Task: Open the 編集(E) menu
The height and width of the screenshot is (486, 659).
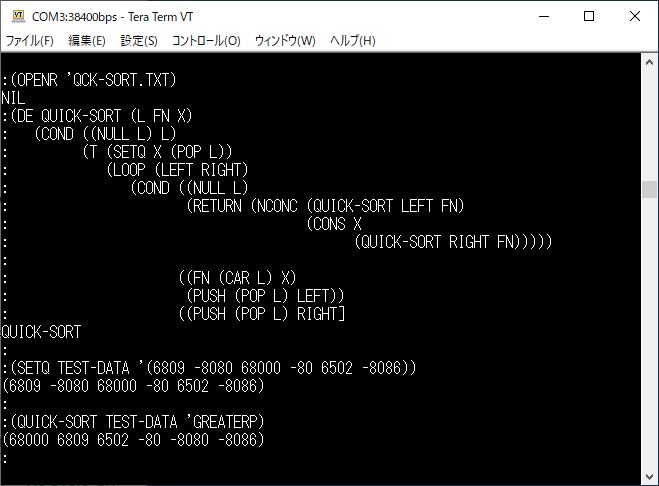Action: click(x=87, y=41)
